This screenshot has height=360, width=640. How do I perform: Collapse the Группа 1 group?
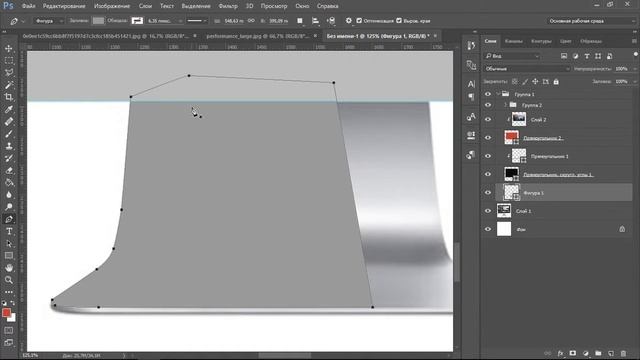(498, 94)
